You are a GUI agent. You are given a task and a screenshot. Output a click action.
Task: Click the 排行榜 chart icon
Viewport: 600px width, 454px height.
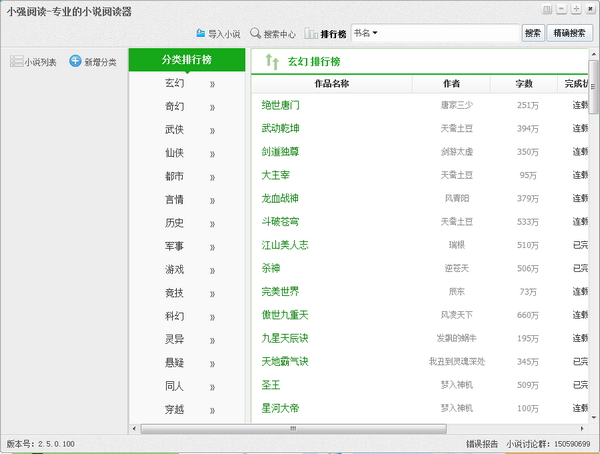click(x=311, y=33)
